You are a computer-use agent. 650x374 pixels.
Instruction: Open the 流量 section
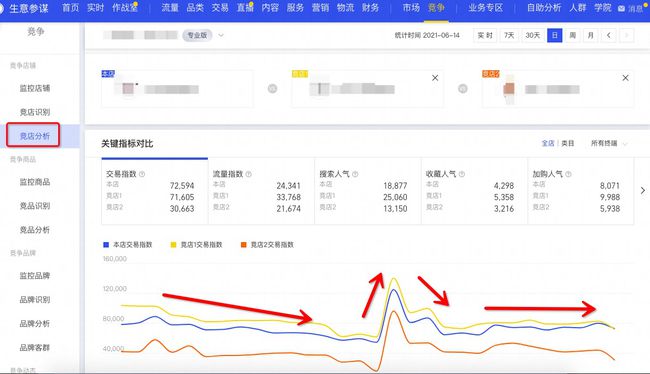click(170, 8)
